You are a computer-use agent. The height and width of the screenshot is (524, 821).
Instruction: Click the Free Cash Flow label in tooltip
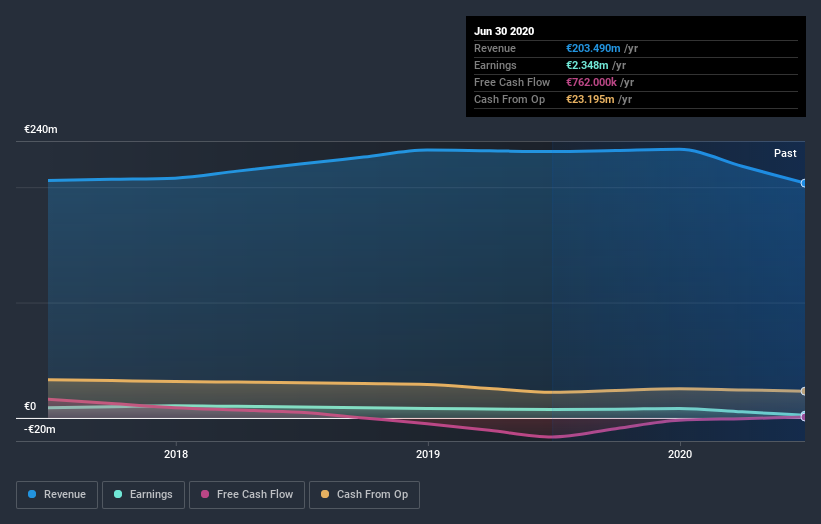click(512, 82)
